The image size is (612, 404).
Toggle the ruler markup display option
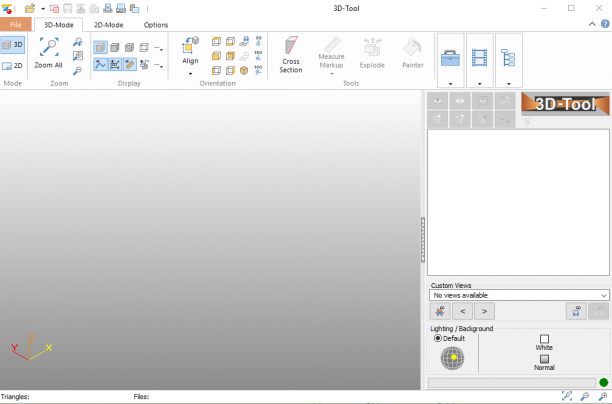(130, 64)
